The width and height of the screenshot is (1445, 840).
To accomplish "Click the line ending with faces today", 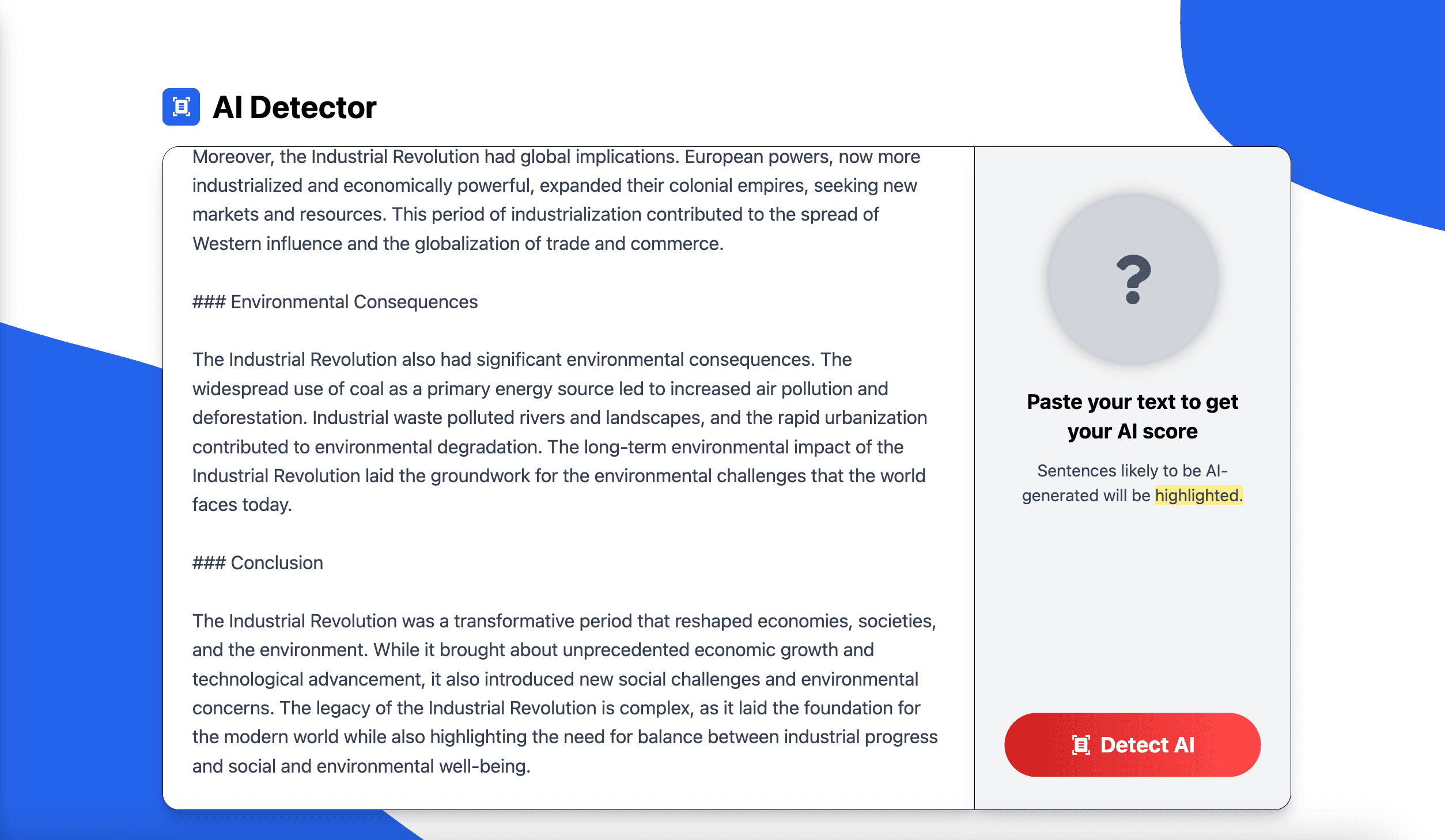I will tap(242, 505).
